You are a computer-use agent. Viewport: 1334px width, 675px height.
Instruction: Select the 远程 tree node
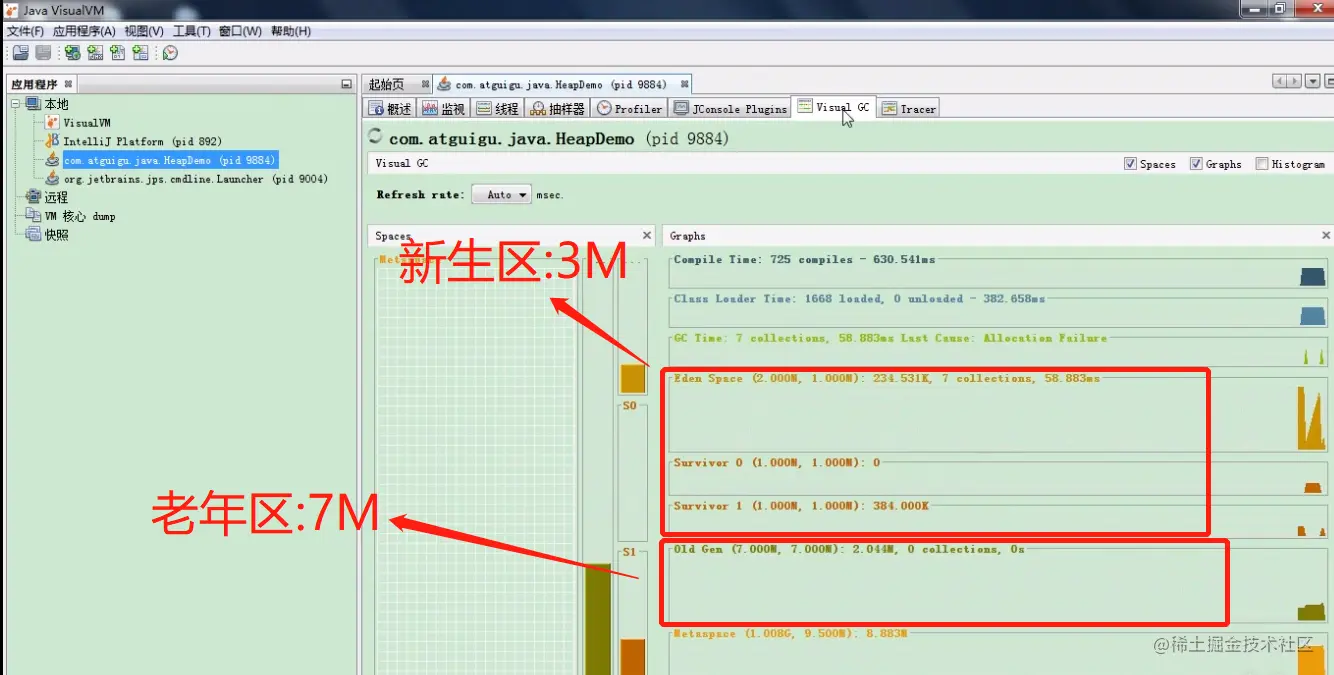tap(56, 198)
